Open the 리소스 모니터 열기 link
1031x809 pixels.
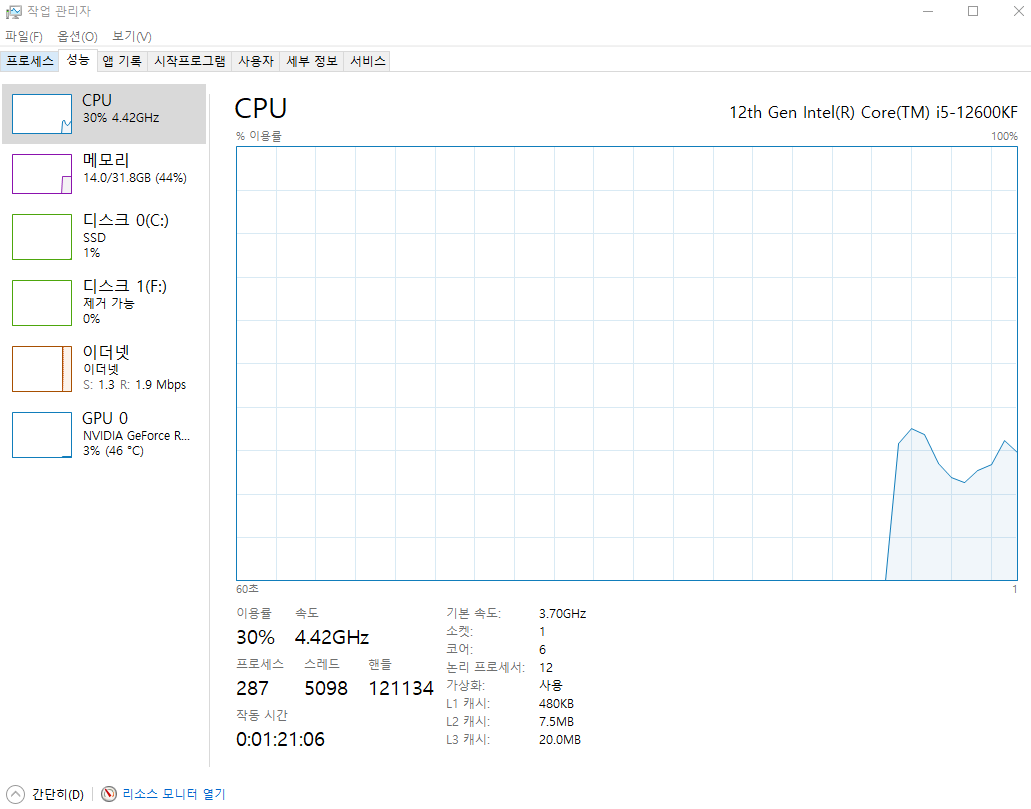coord(174,794)
